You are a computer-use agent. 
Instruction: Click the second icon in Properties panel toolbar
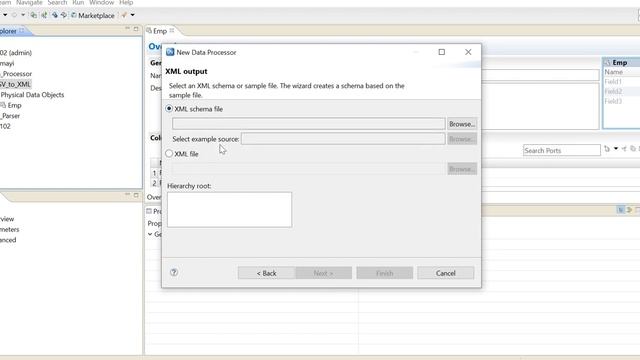(x=629, y=210)
